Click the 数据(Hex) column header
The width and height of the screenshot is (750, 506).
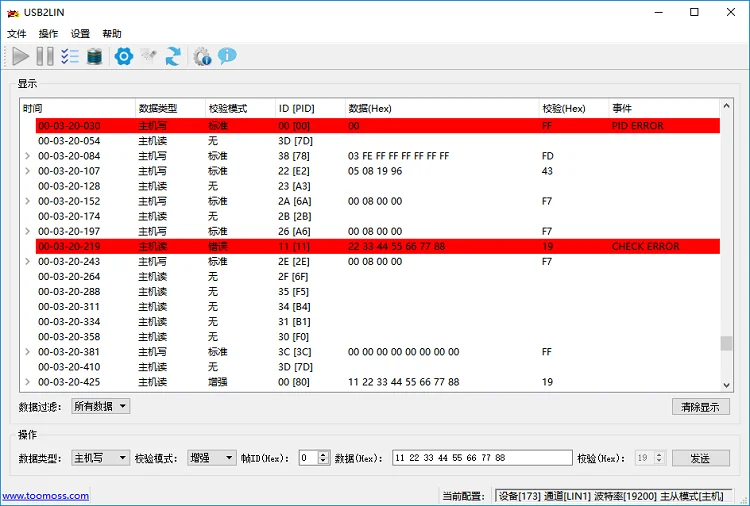[442, 109]
